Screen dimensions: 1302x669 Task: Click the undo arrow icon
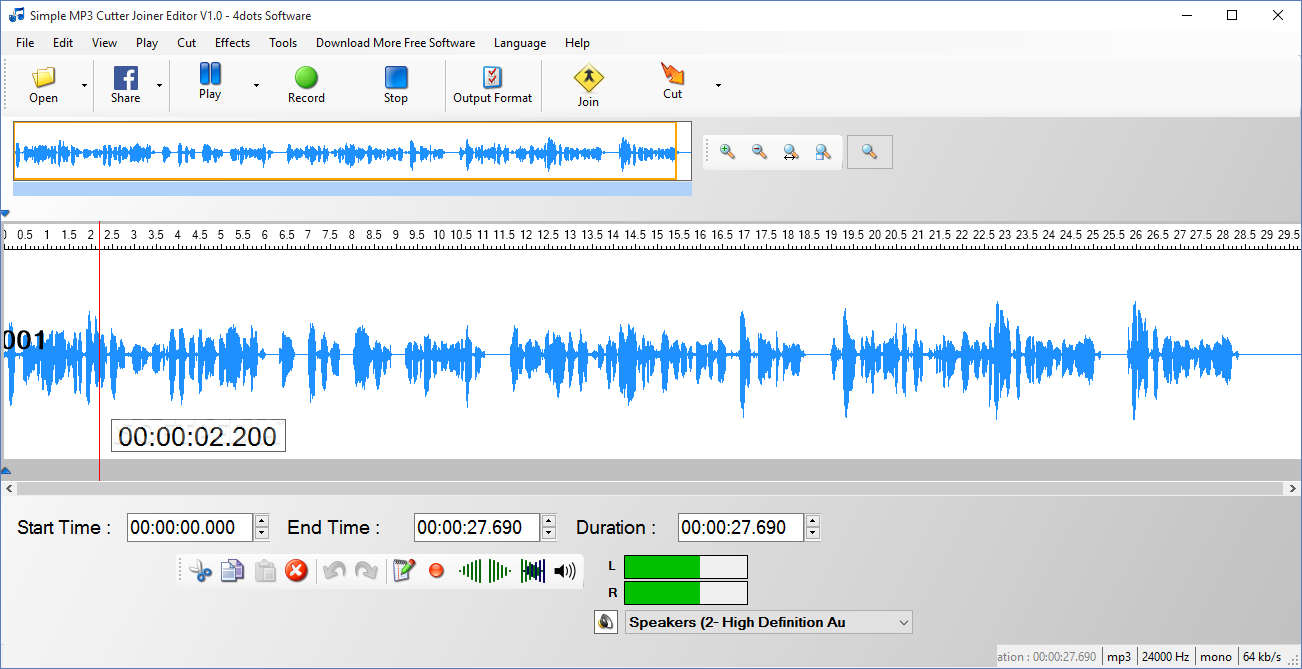coord(335,571)
